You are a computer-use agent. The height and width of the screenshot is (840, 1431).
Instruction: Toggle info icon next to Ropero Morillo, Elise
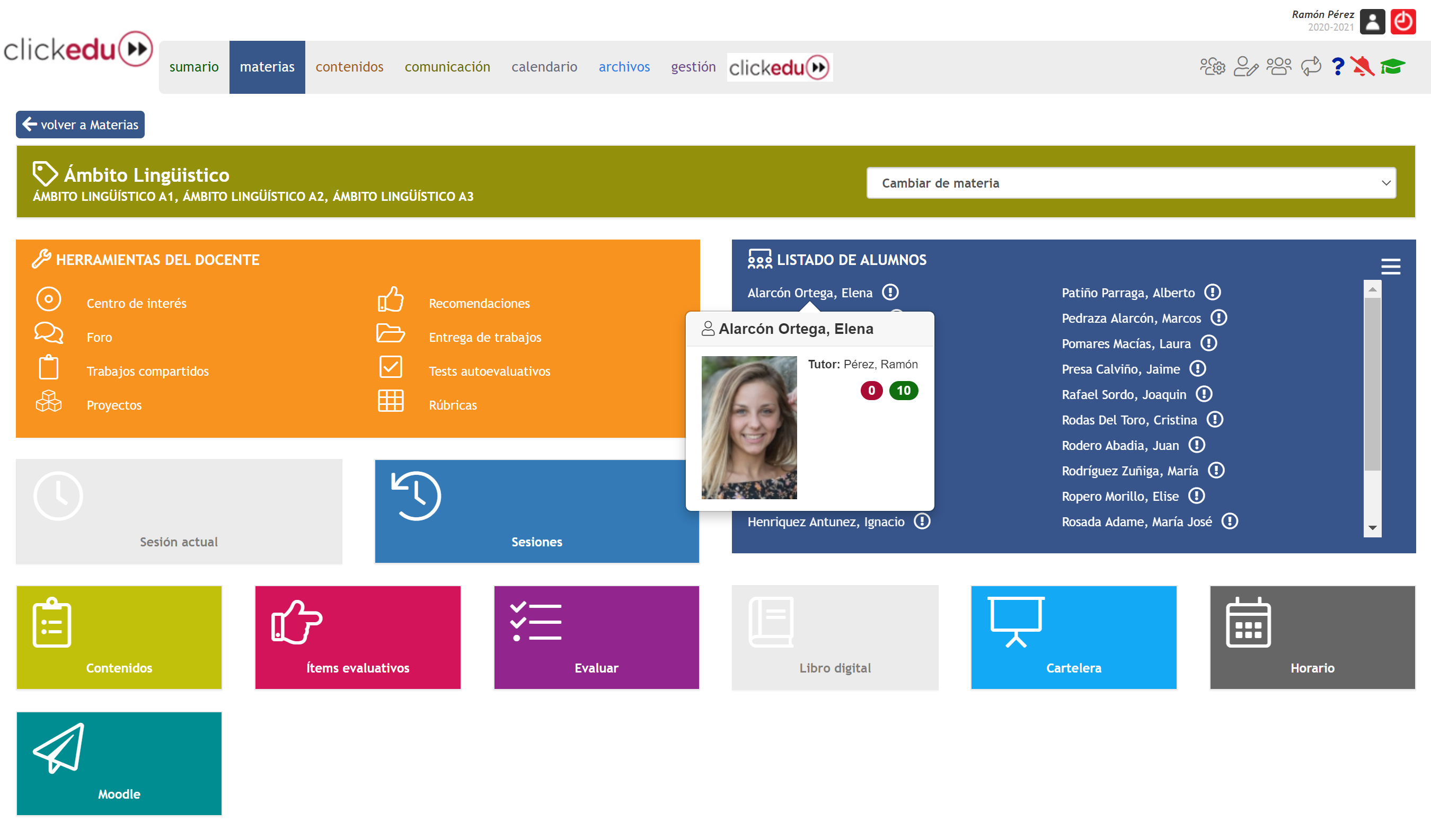coord(1197,496)
